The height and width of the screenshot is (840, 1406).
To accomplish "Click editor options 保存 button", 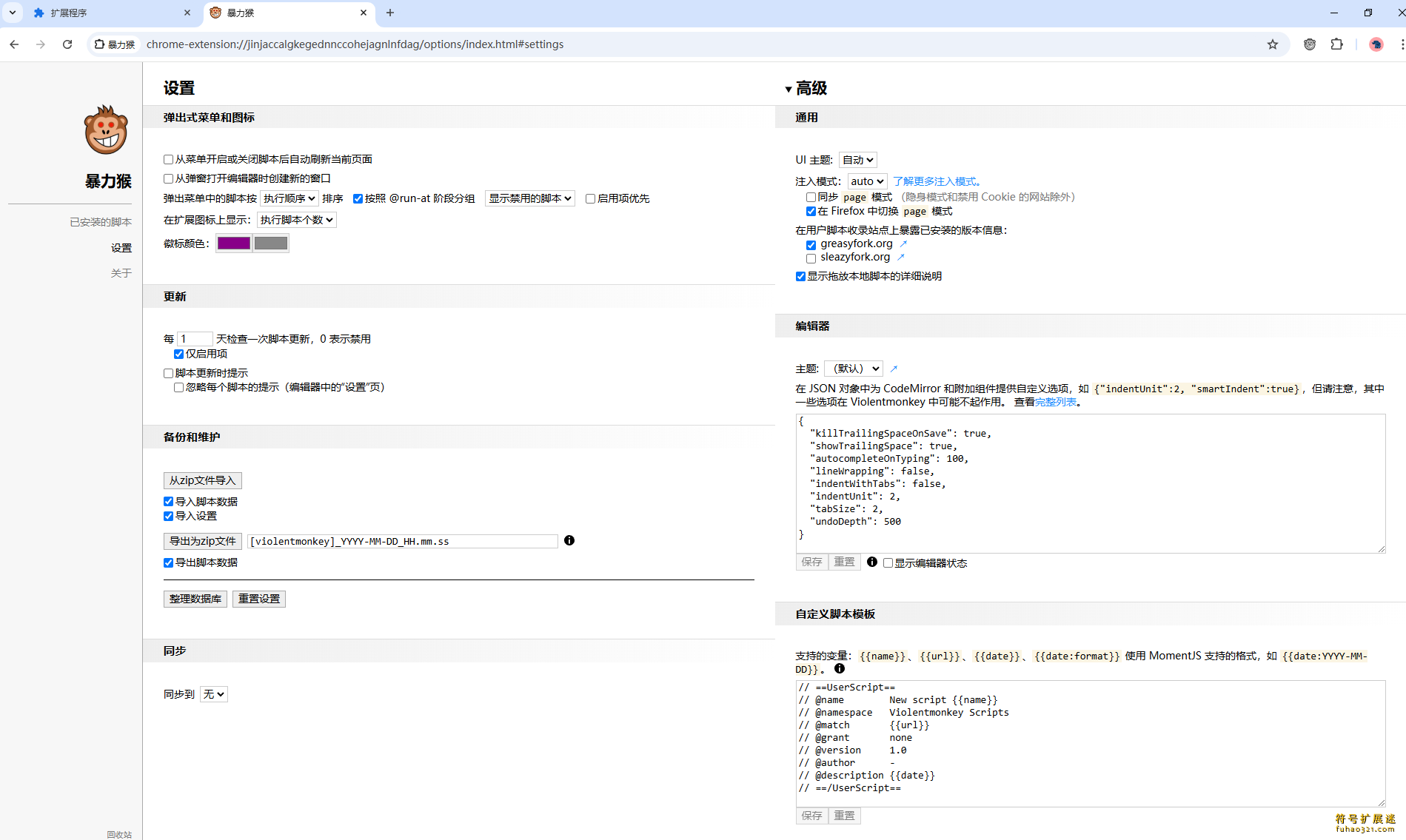I will [x=811, y=562].
